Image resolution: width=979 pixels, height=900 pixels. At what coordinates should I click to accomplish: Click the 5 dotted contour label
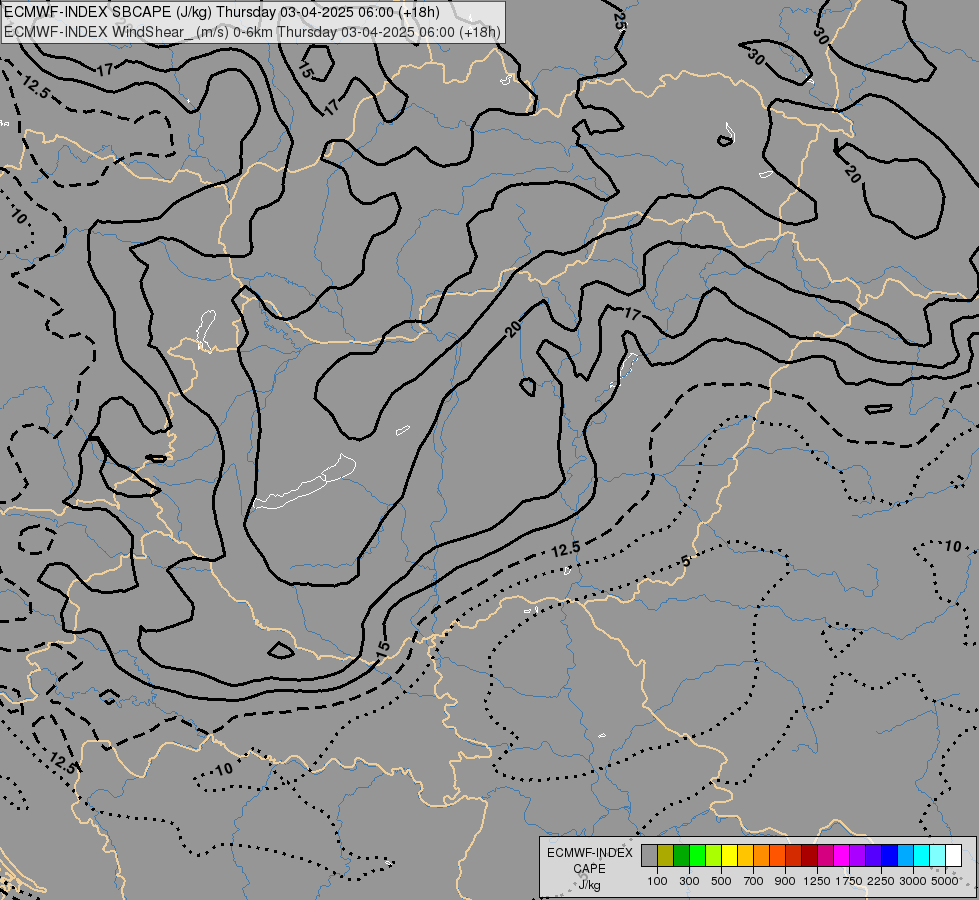[x=686, y=561]
